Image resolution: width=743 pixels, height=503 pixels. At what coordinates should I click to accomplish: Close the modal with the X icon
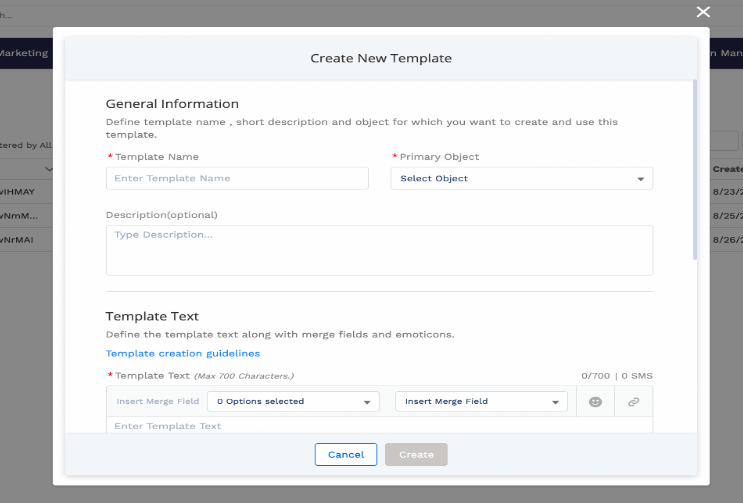pos(703,12)
